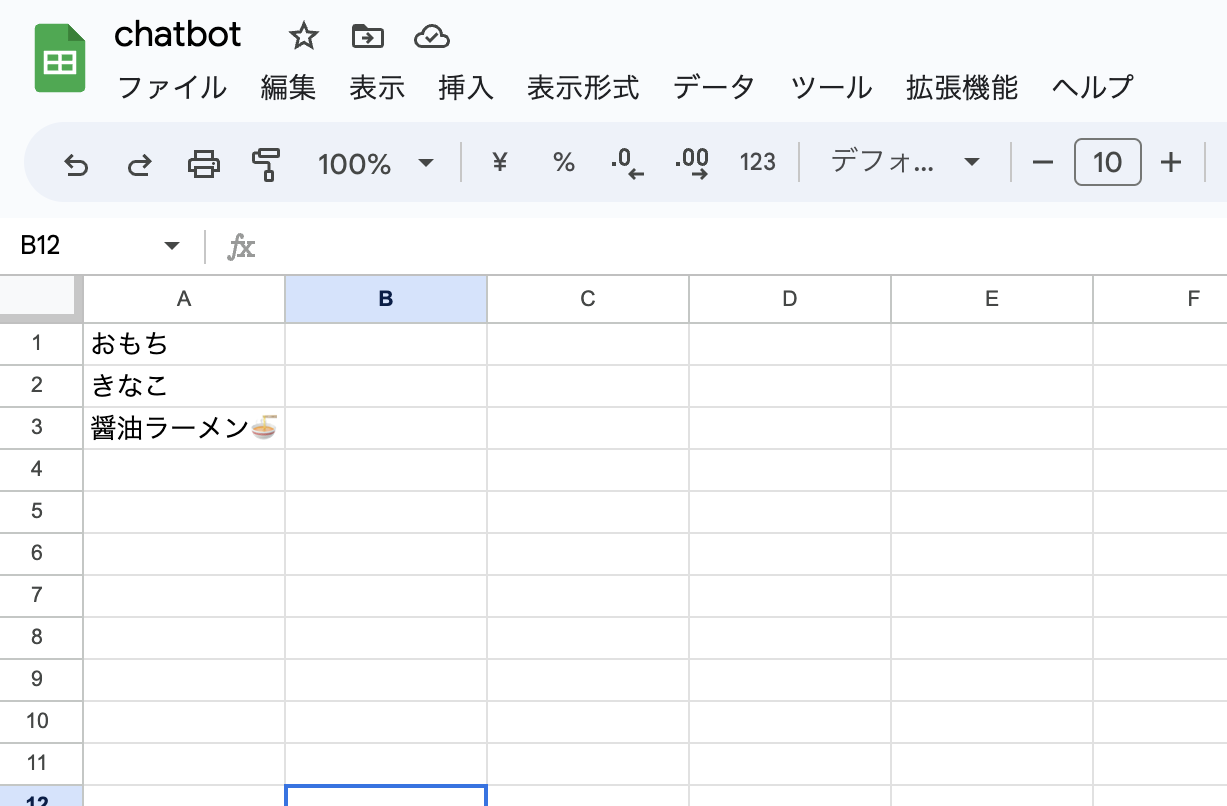Open the 100% zoom dropdown
1227x806 pixels.
point(376,163)
